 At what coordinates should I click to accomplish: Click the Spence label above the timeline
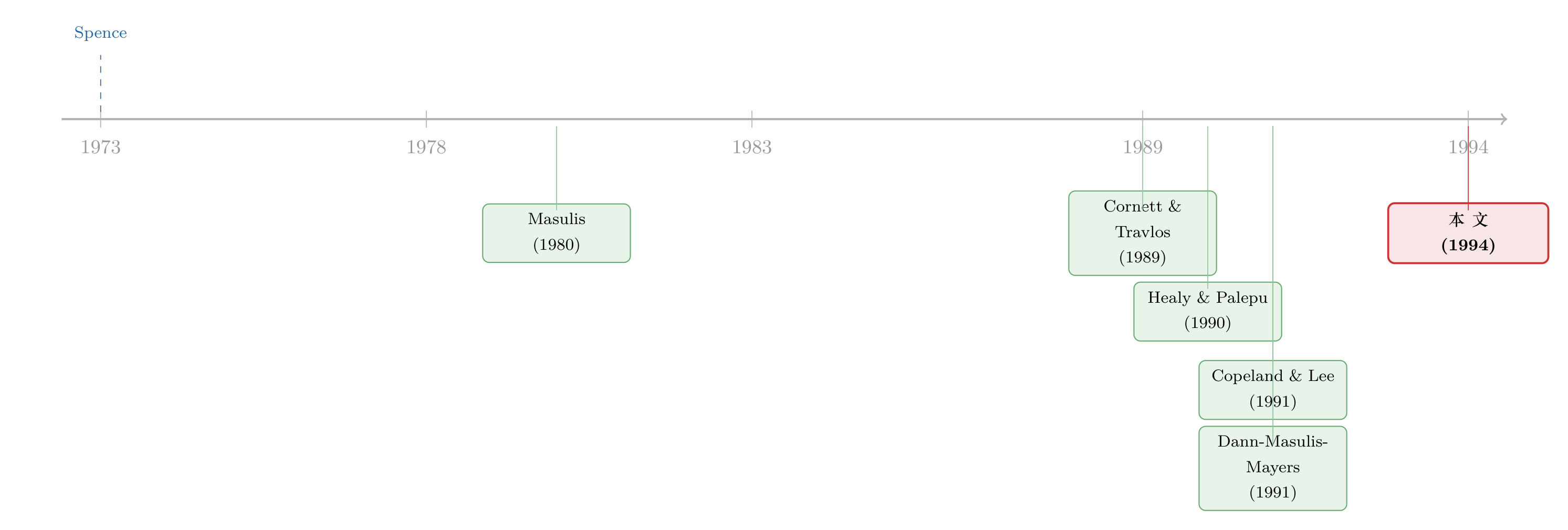[x=100, y=33]
